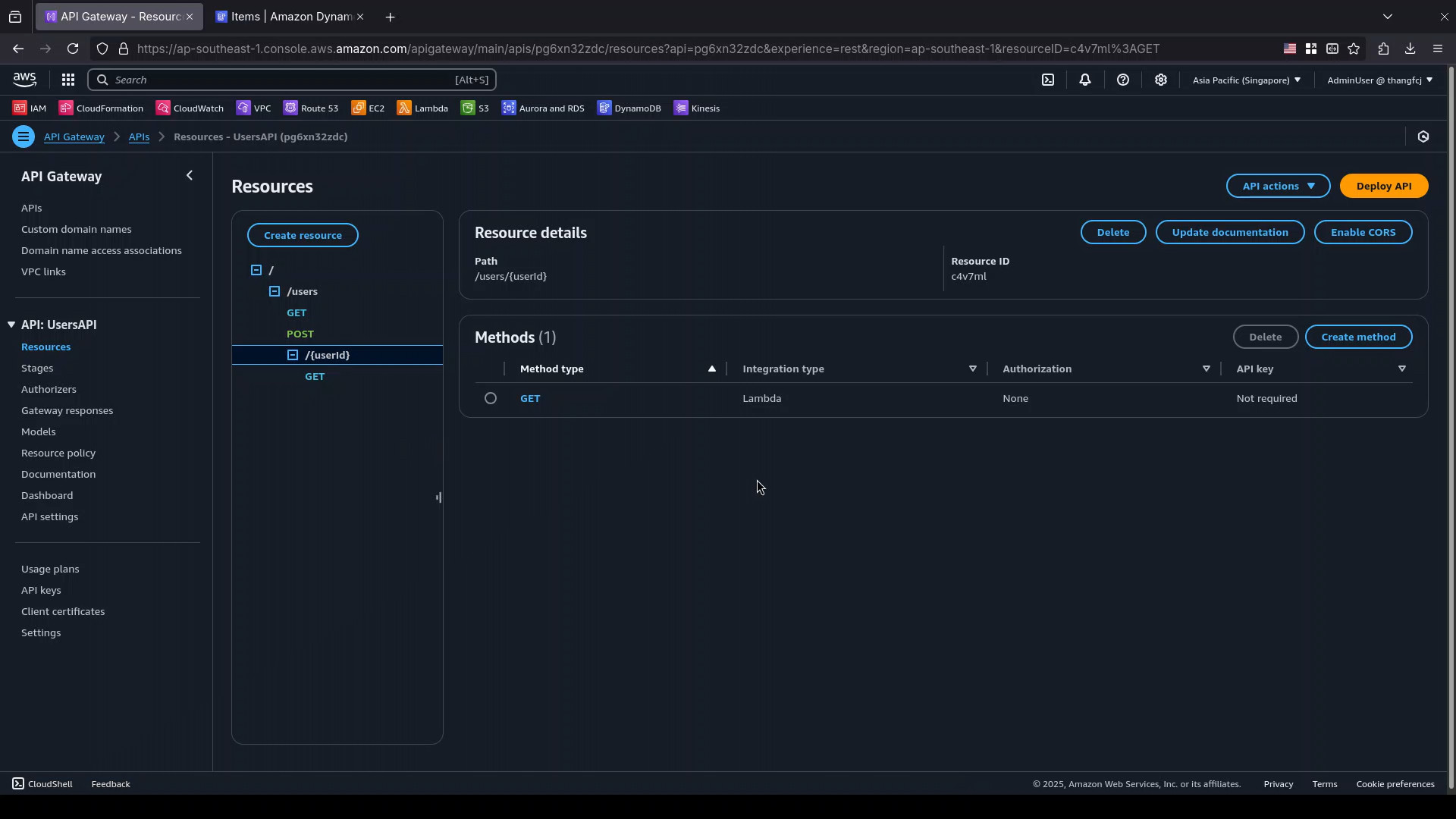Screen dimensions: 1456x819
Task: Open the browser application menu
Action: tap(1438, 49)
